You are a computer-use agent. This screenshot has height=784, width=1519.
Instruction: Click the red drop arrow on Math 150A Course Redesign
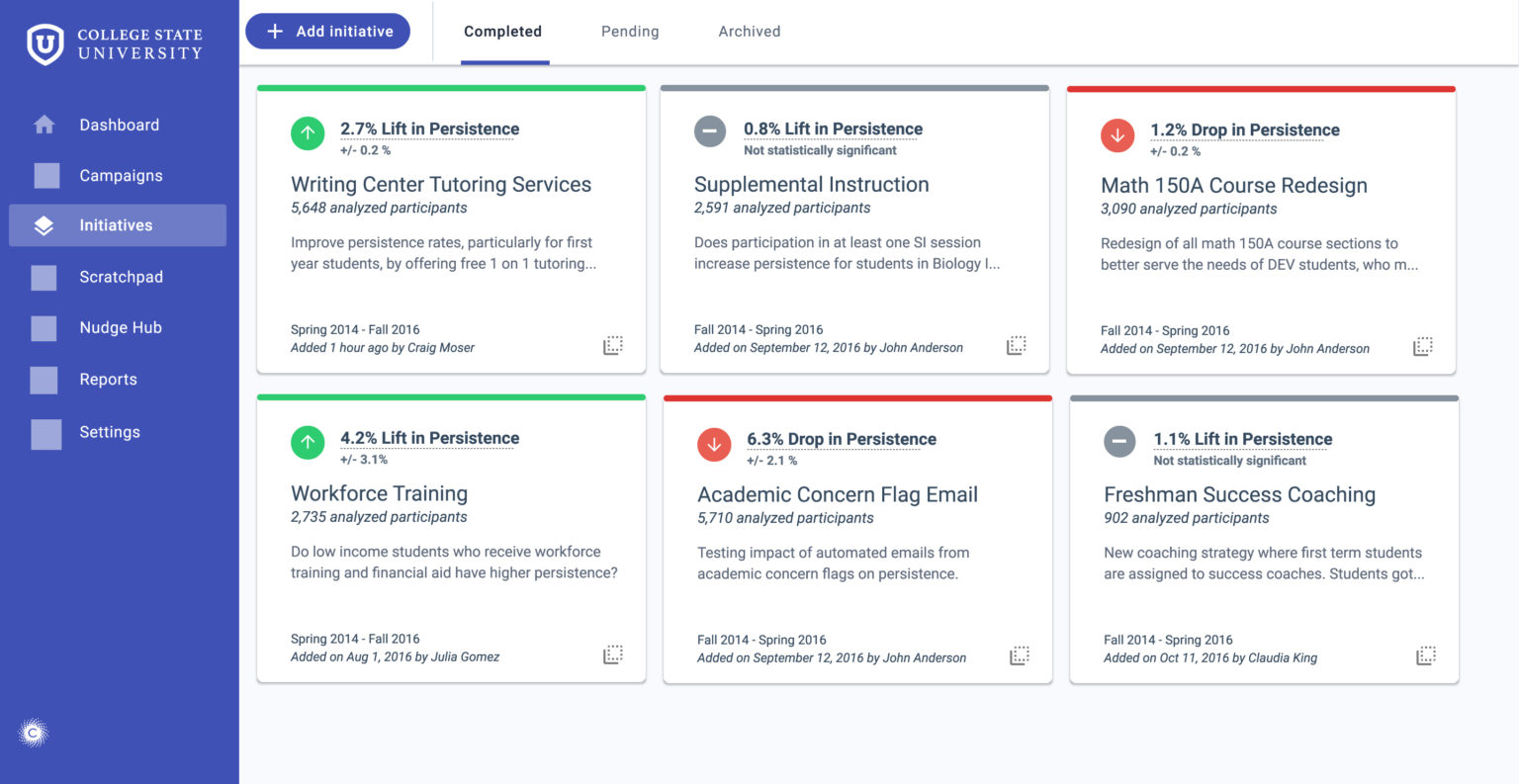[1117, 135]
